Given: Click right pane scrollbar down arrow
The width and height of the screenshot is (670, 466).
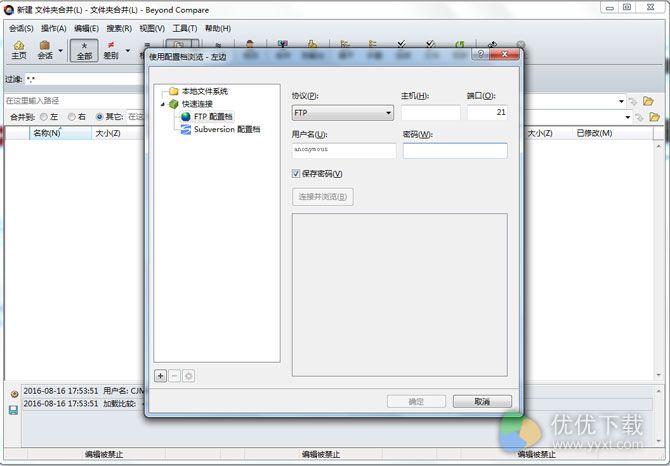Looking at the screenshot, I should tap(658, 375).
